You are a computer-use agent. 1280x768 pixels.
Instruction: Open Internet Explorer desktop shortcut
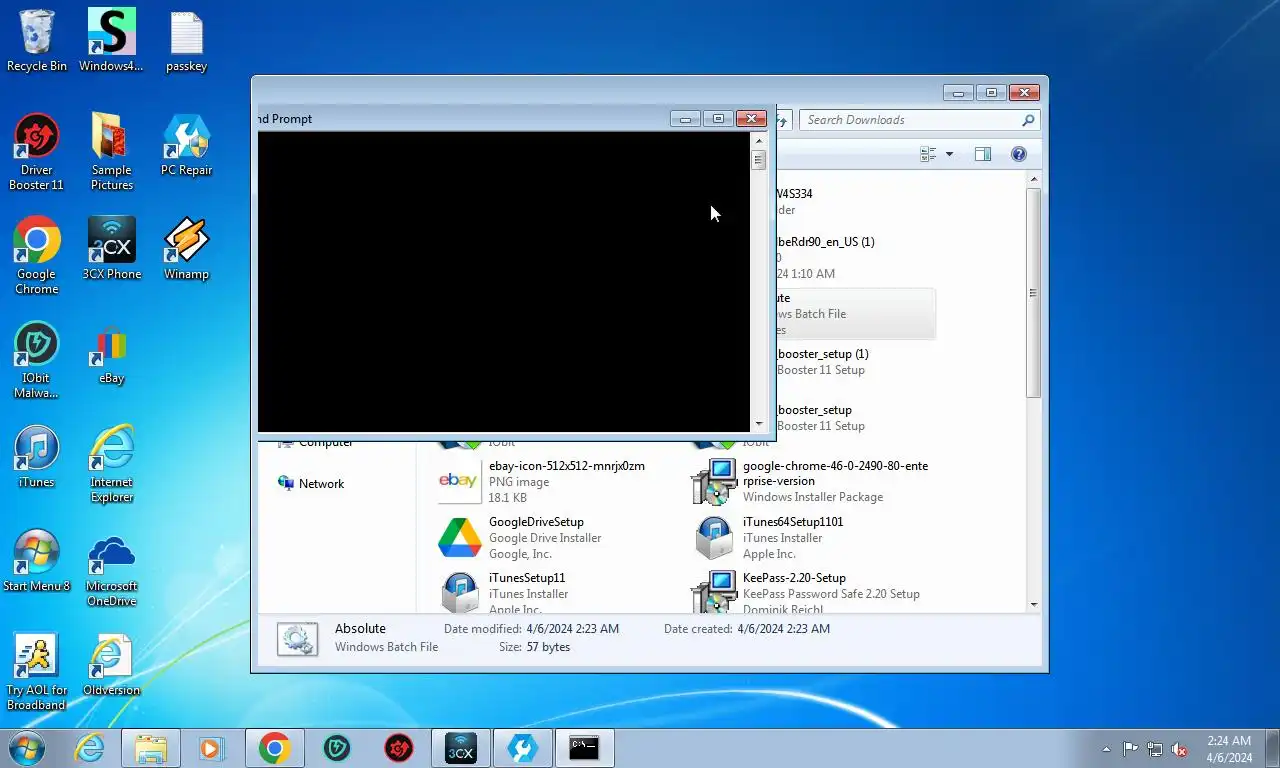[x=111, y=463]
